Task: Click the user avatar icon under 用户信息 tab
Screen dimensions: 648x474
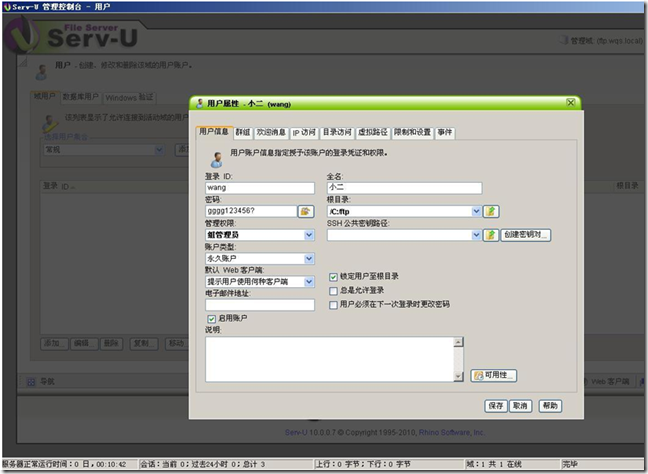Action: 218,158
